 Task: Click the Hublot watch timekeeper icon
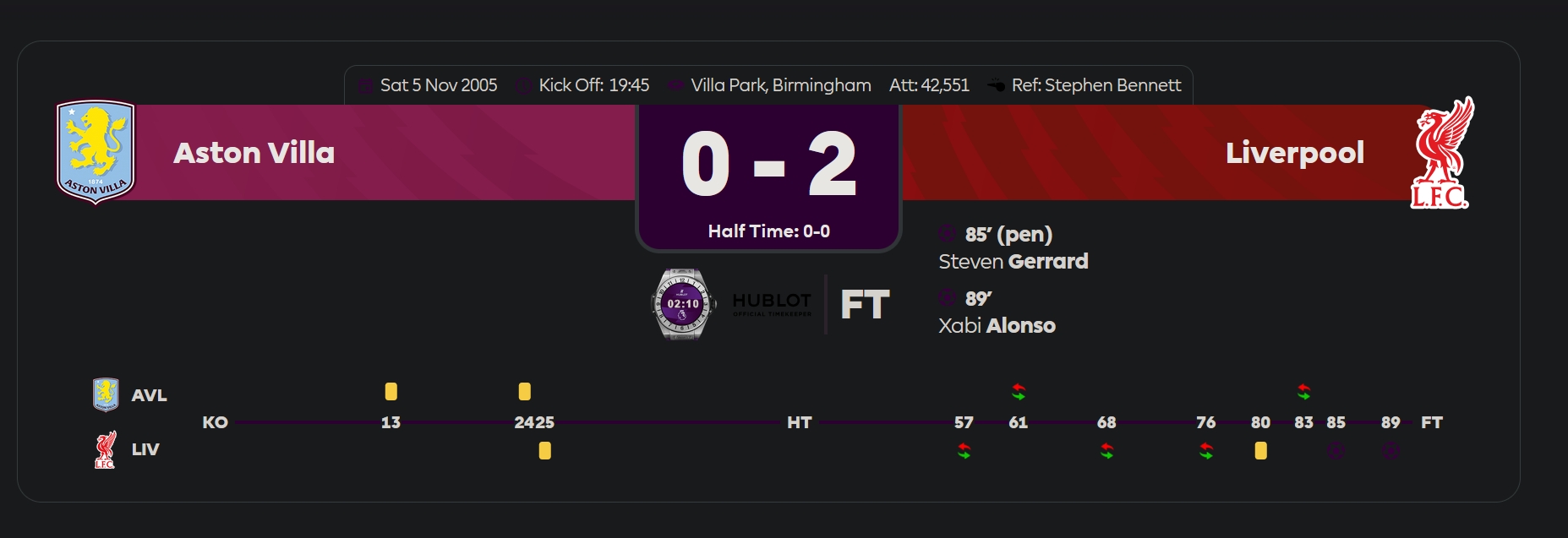pyautogui.click(x=683, y=304)
